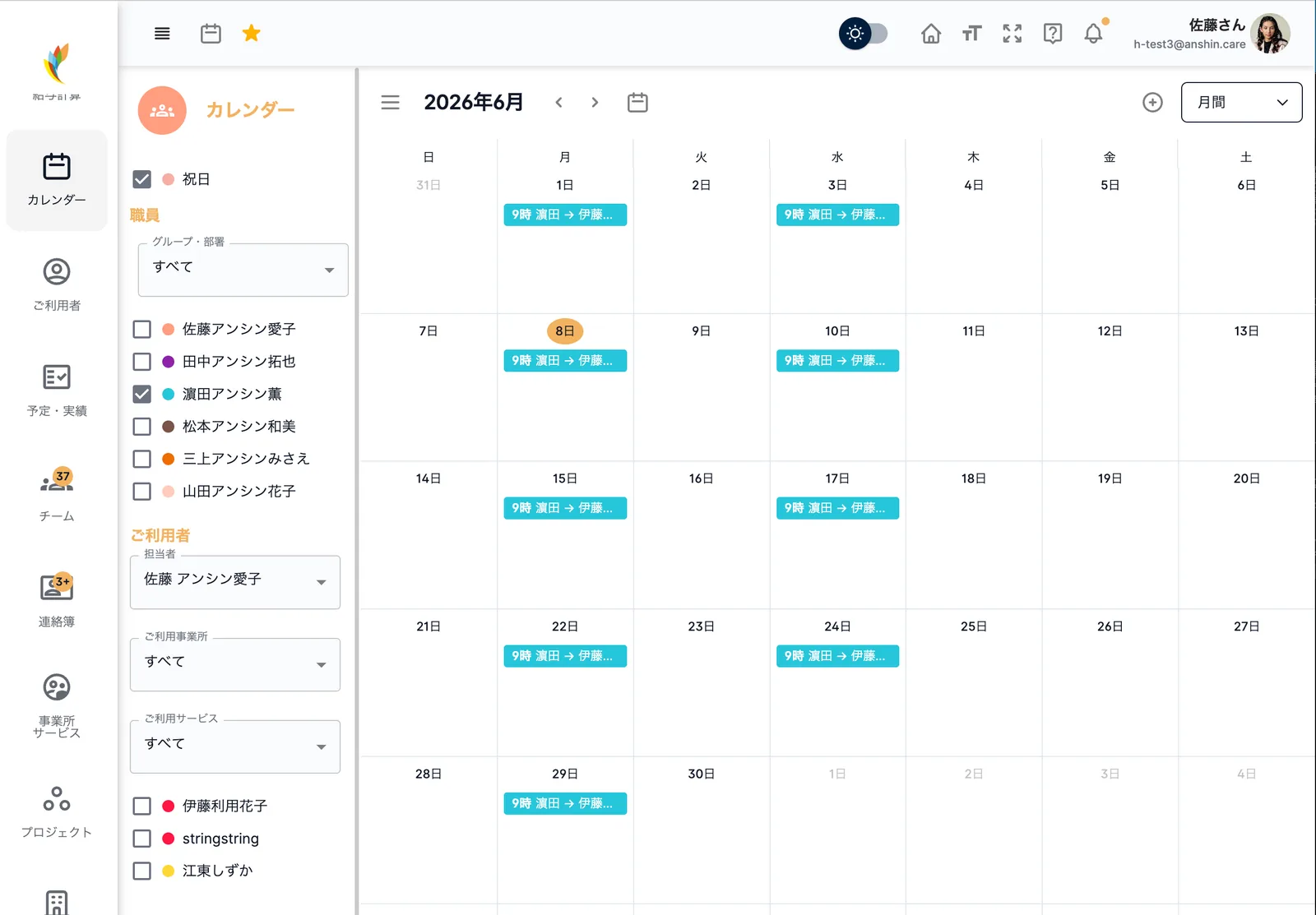Toggle light/dark mode switch
The height and width of the screenshot is (915, 1316).
pos(864,34)
